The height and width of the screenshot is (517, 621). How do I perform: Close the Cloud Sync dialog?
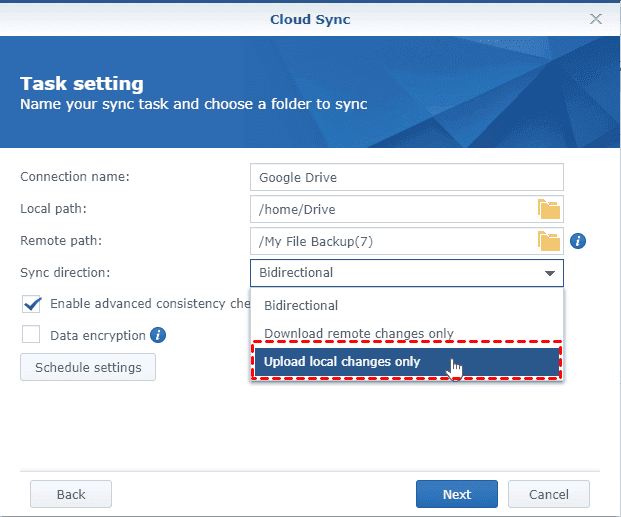(596, 18)
